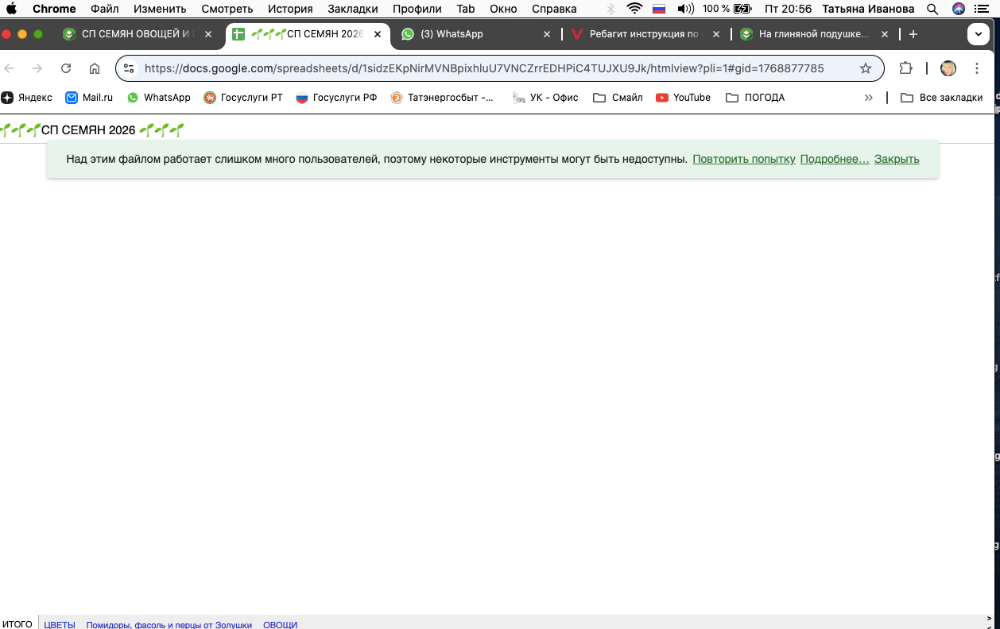Image resolution: width=1000 pixels, height=629 pixels.
Task: Expand the tab search dropdown arrow
Action: click(x=978, y=34)
